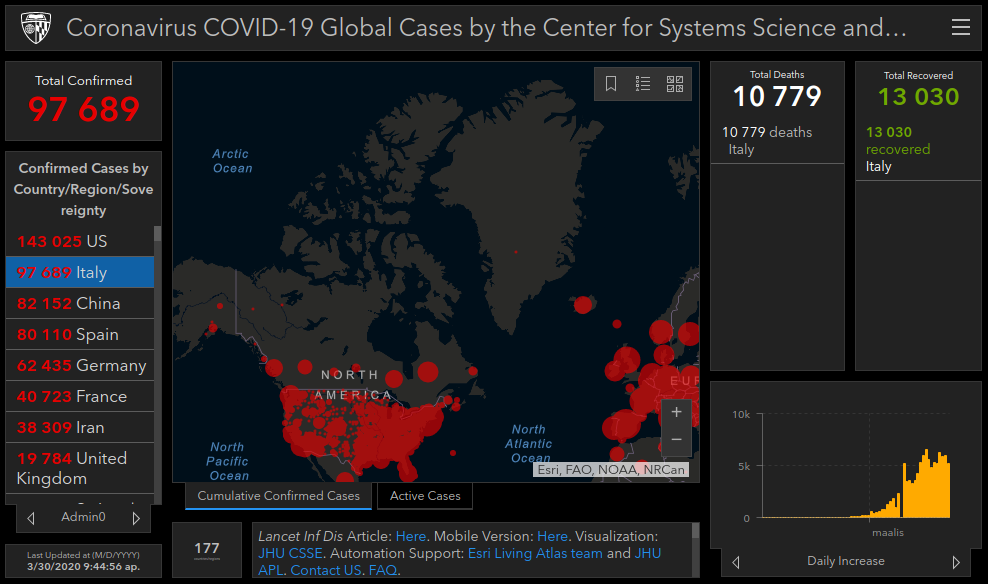Open the hamburger menu in header
988x584 pixels.
click(960, 28)
